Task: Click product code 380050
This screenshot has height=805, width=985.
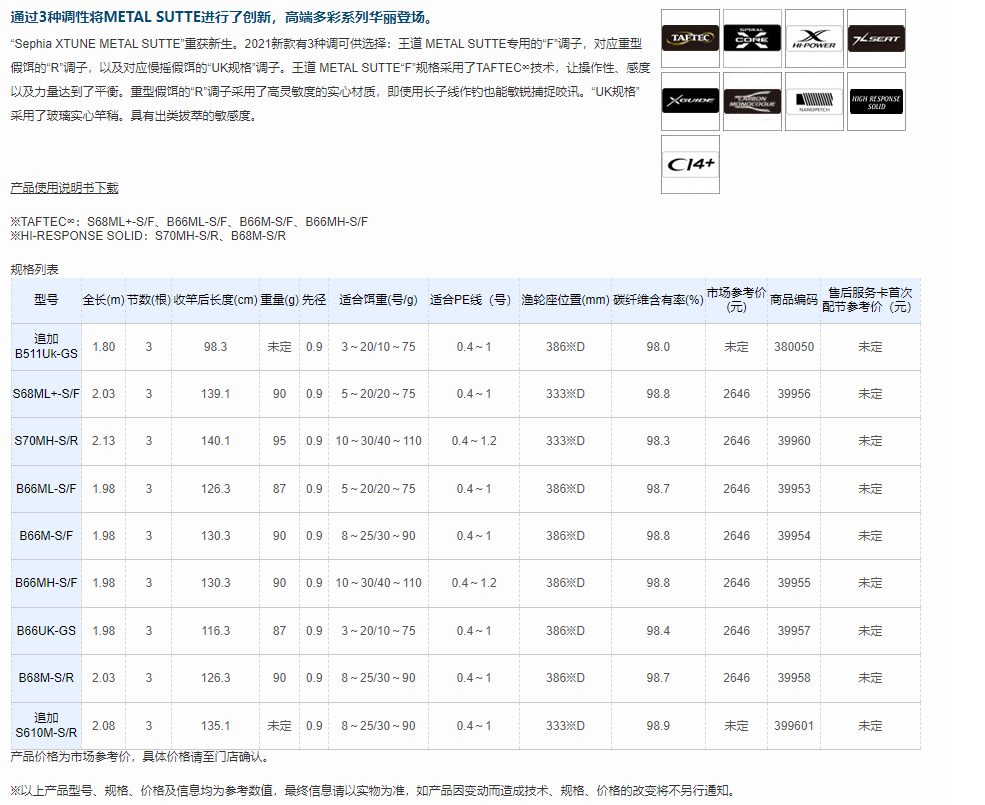Action: [793, 347]
